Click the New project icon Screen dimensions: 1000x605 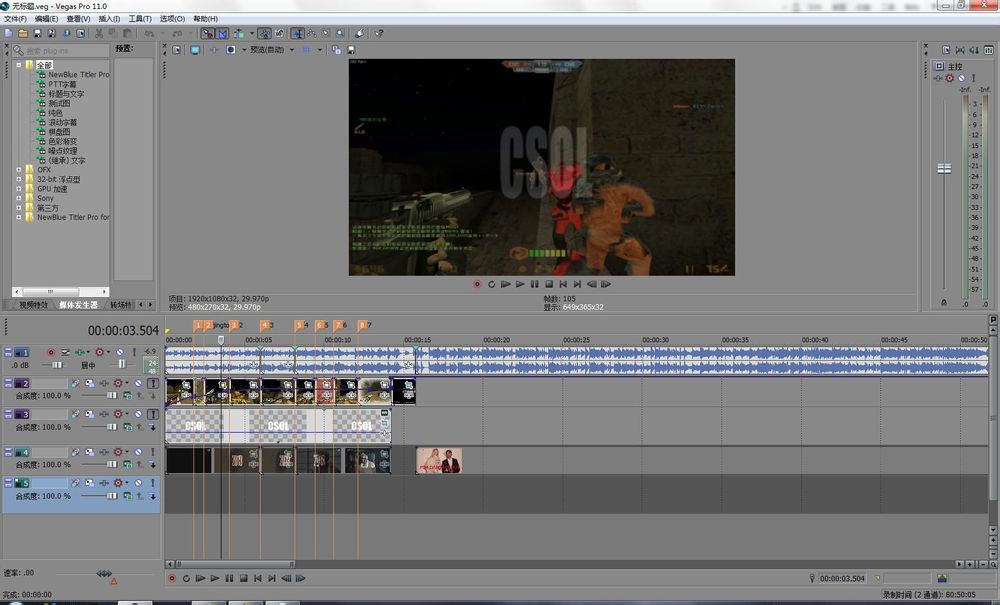(8, 33)
